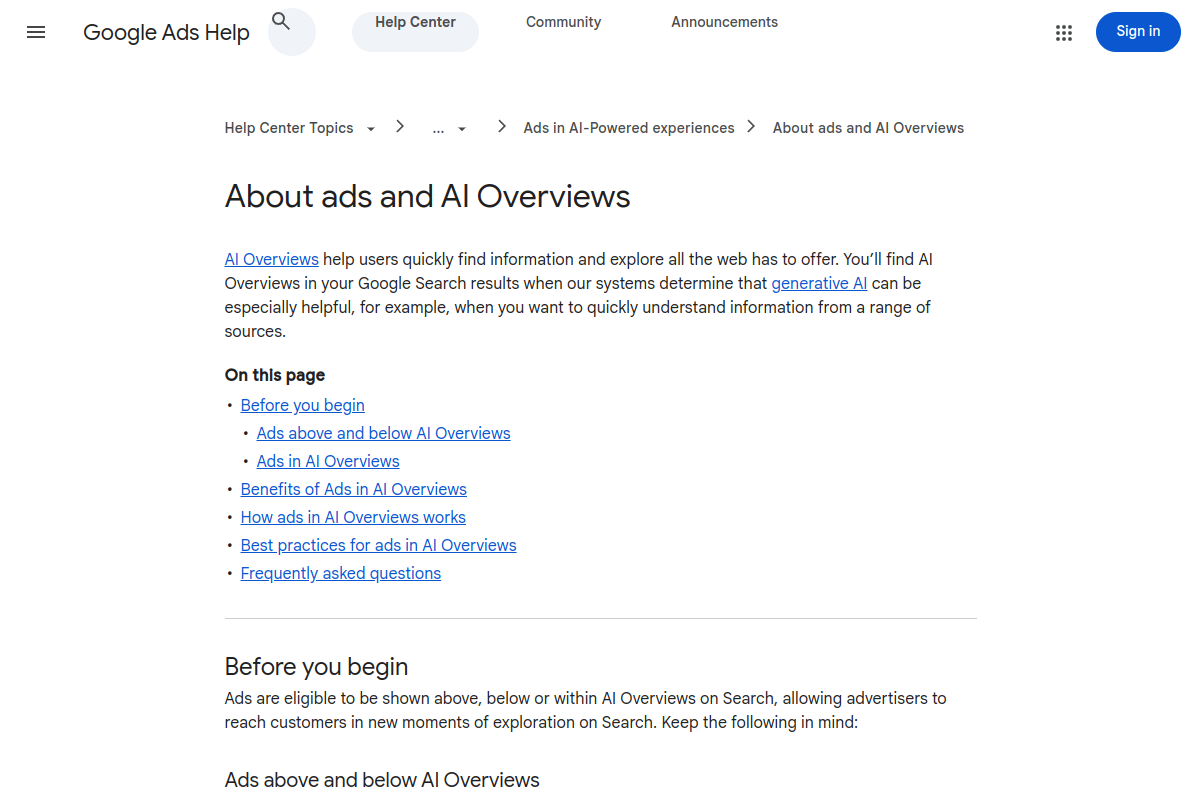The image size is (1200, 800).
Task: Click the Ads in AI-Powered experiences breadcrumb
Action: tap(628, 127)
